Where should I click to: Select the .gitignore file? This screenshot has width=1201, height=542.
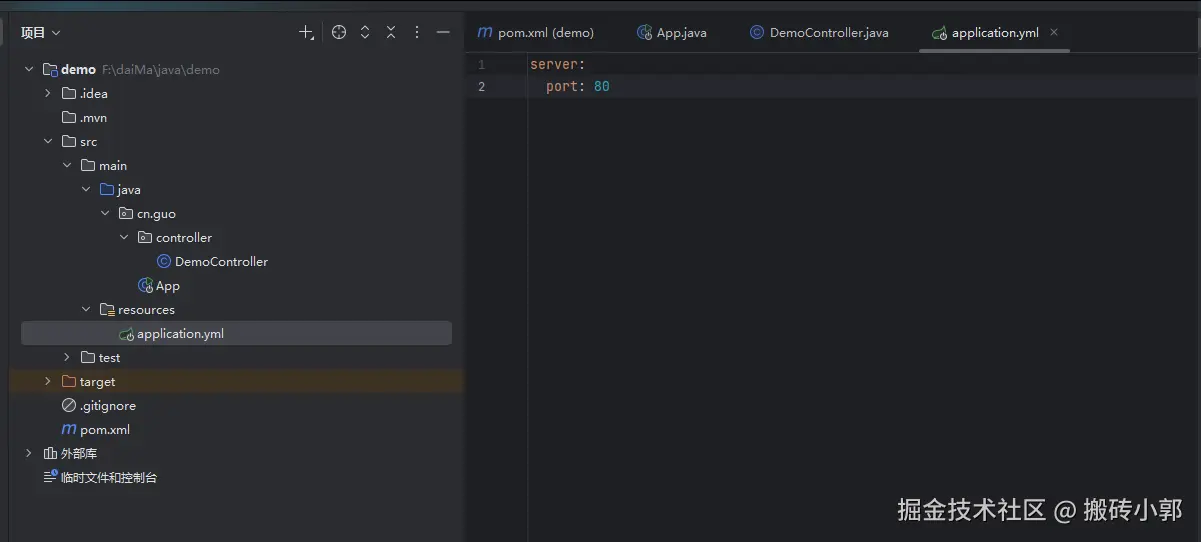[x=107, y=406]
